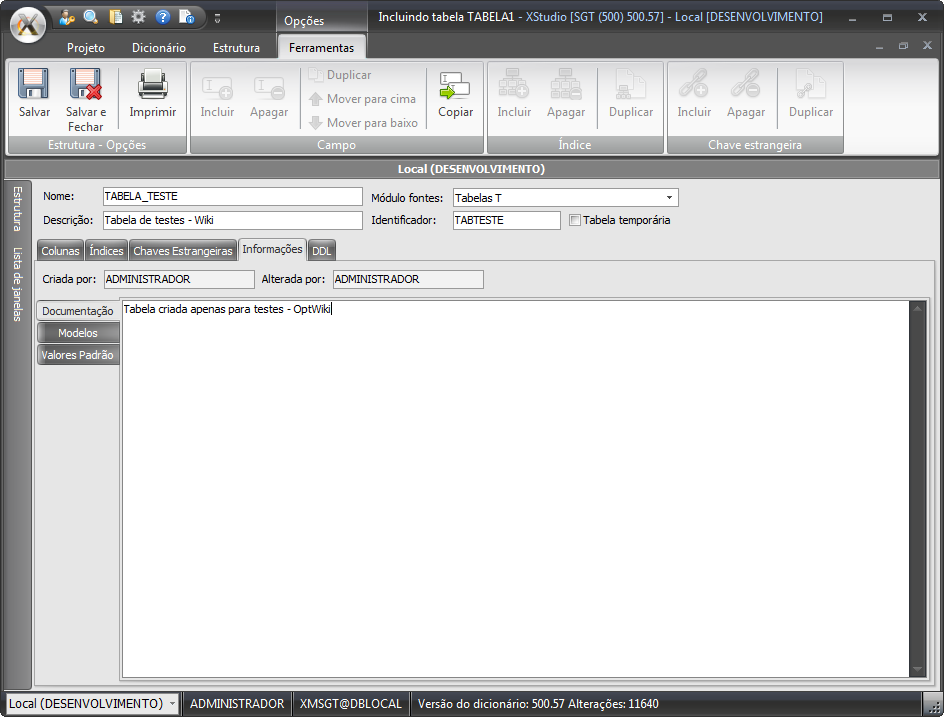Image resolution: width=944 pixels, height=717 pixels.
Task: Click the user with key icon
Action: tap(67, 17)
